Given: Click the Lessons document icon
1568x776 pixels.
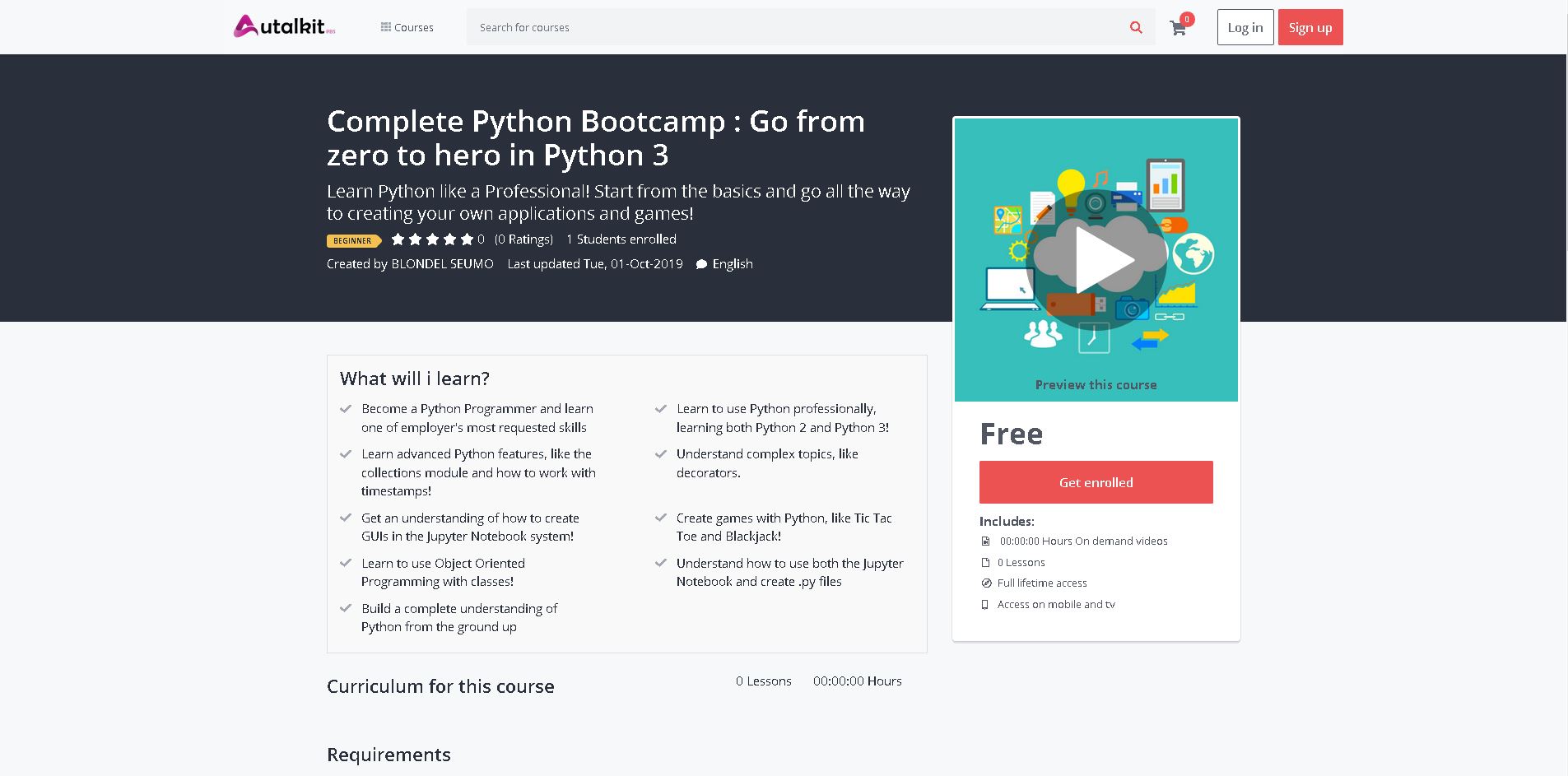Looking at the screenshot, I should click(985, 563).
